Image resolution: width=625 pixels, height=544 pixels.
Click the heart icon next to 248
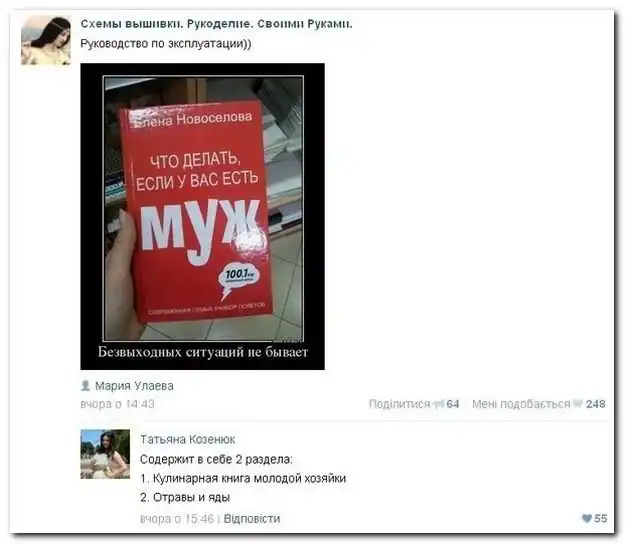[578, 404]
